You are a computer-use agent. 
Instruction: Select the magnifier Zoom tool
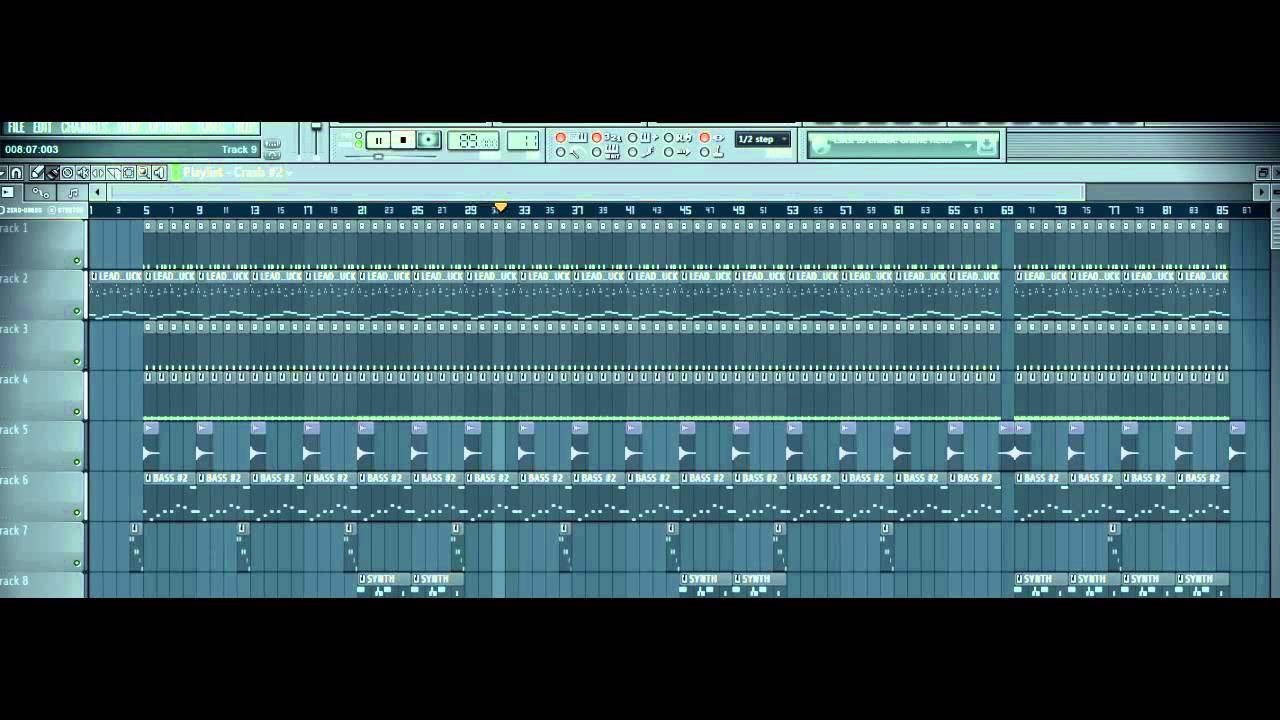[x=144, y=172]
